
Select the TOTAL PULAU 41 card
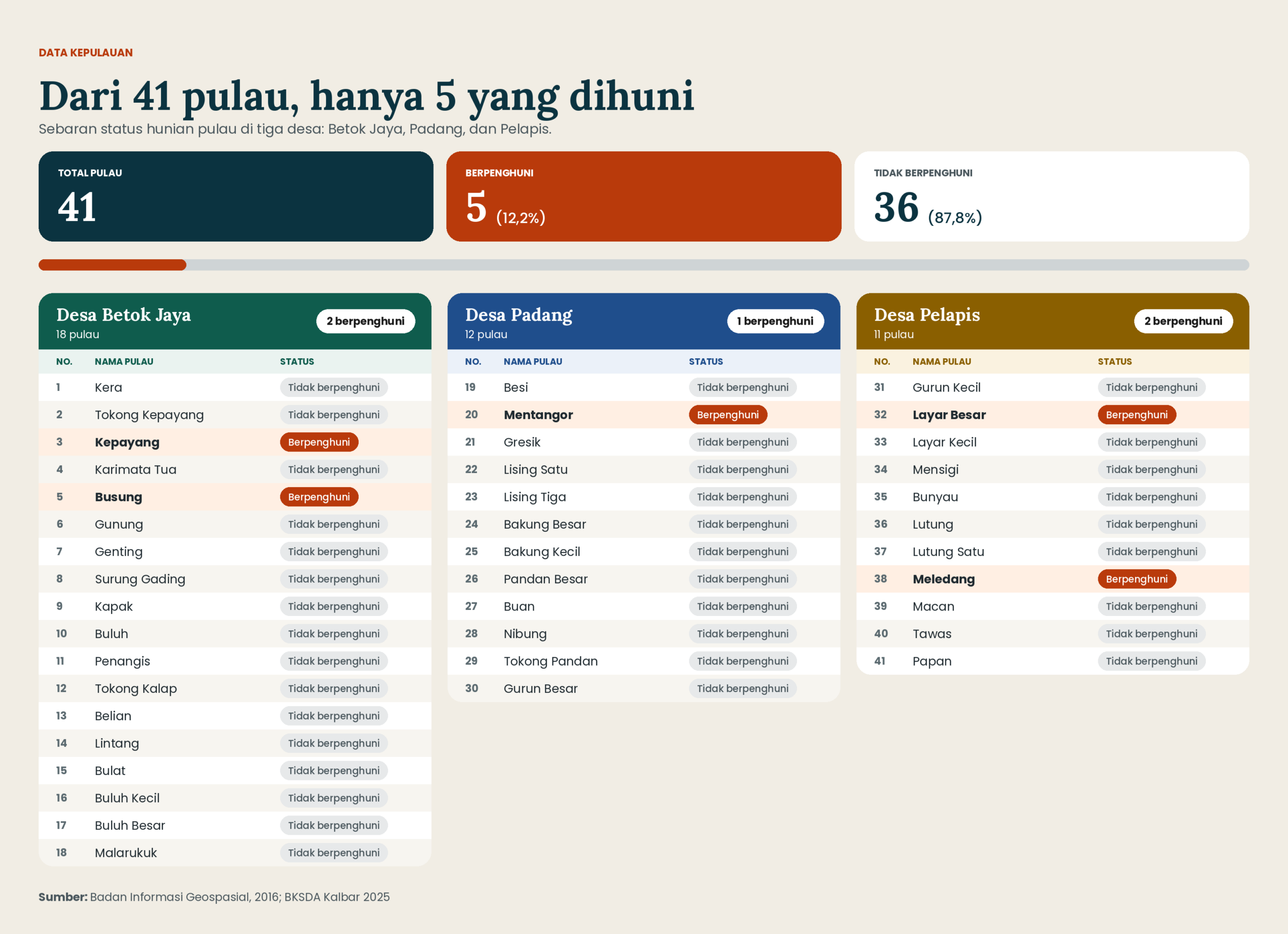(x=235, y=196)
